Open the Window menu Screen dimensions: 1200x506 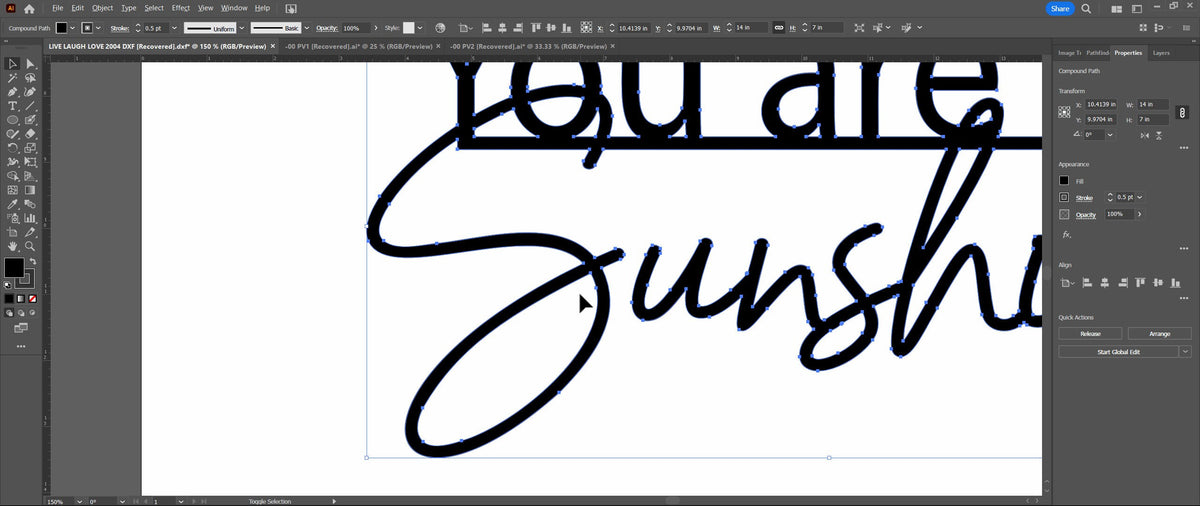tap(234, 8)
